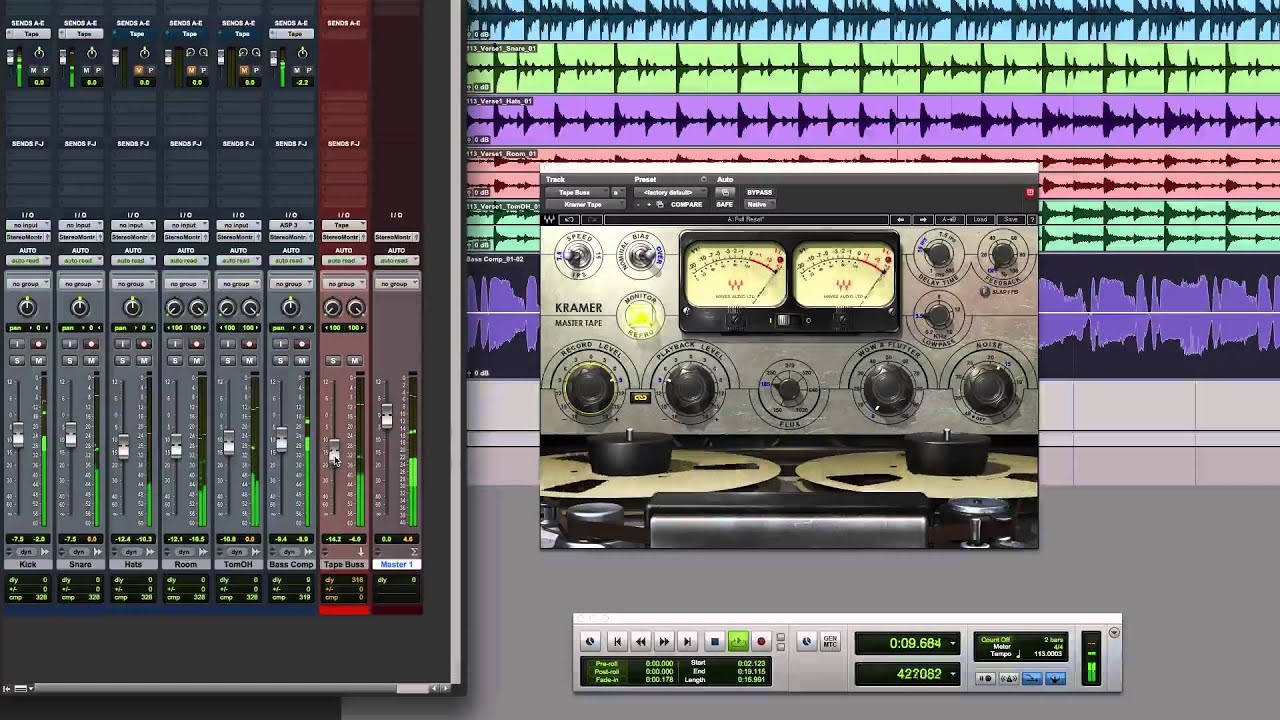
Task: Click the SAFE automation button
Action: click(x=725, y=204)
